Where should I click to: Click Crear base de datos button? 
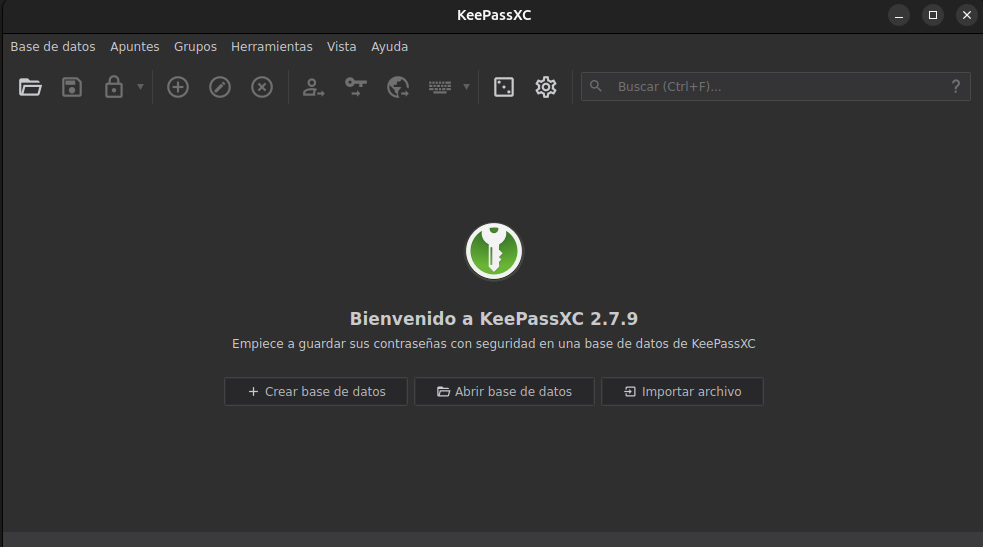[x=316, y=392]
